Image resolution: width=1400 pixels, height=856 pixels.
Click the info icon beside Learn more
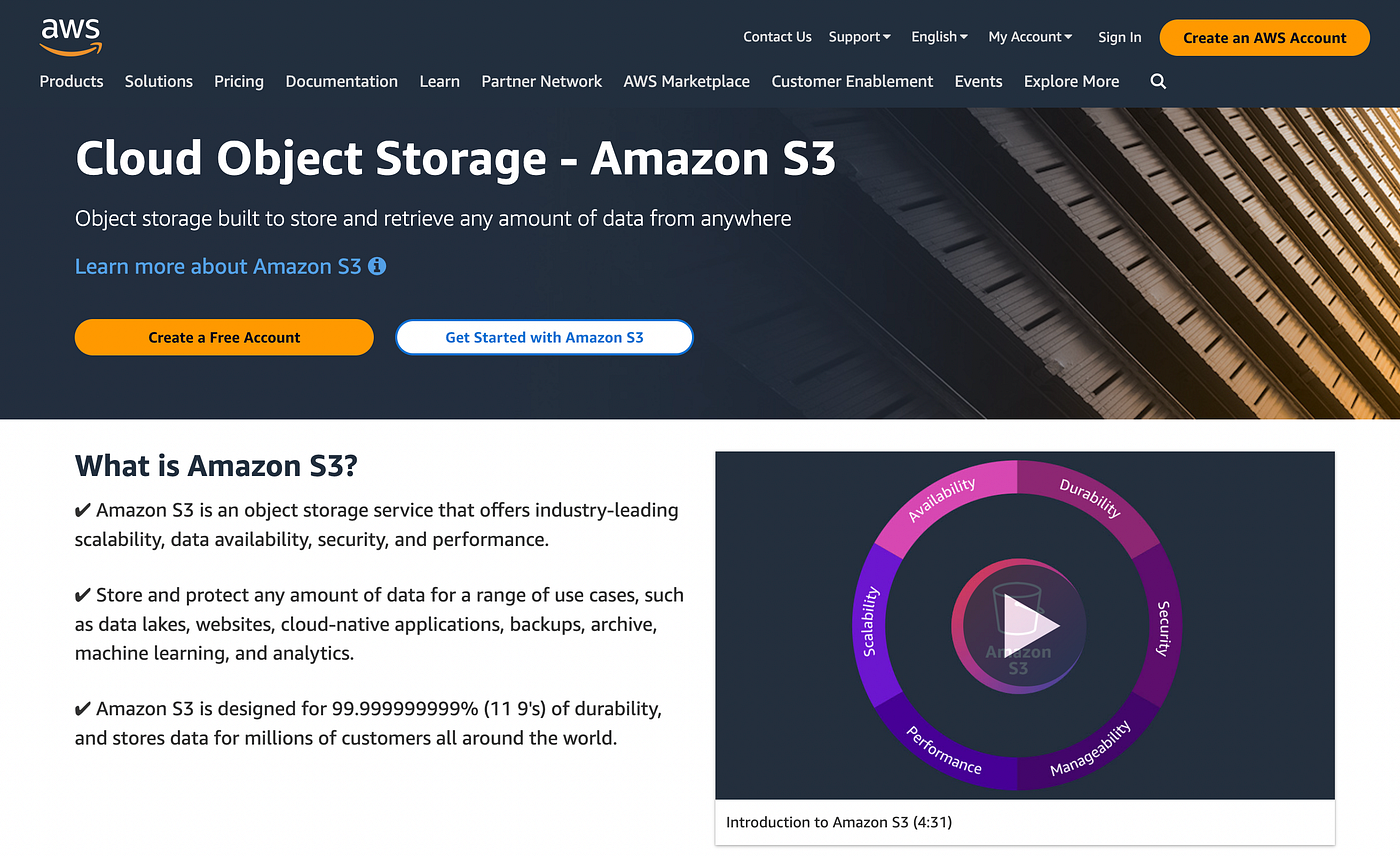click(x=377, y=266)
